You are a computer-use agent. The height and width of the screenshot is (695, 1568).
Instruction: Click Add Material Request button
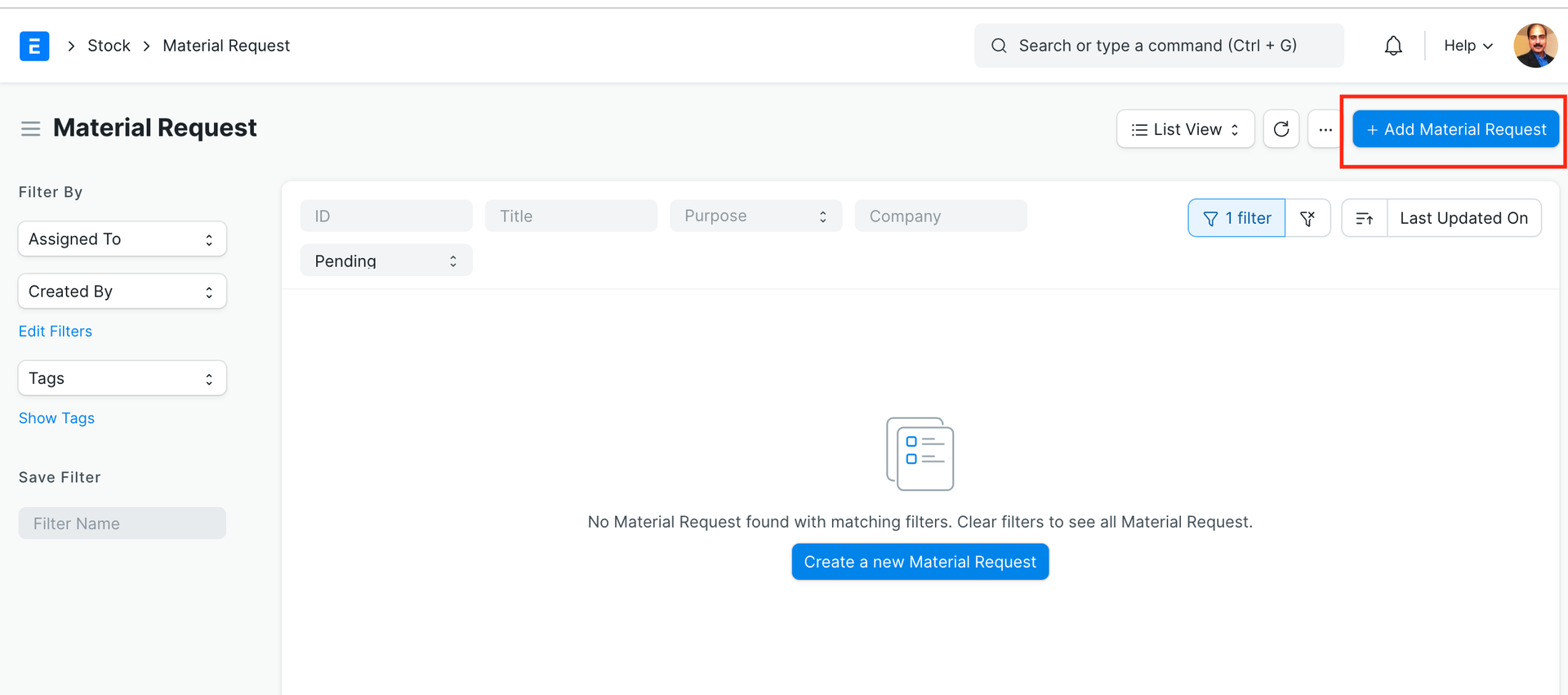[x=1455, y=129]
